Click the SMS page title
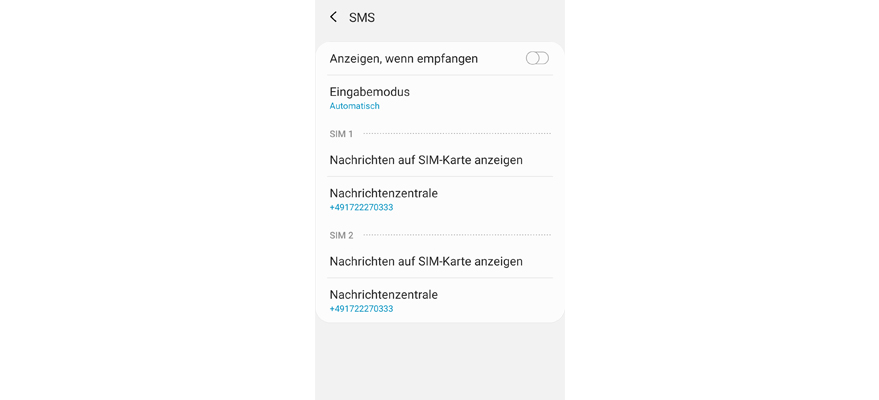 click(x=362, y=18)
